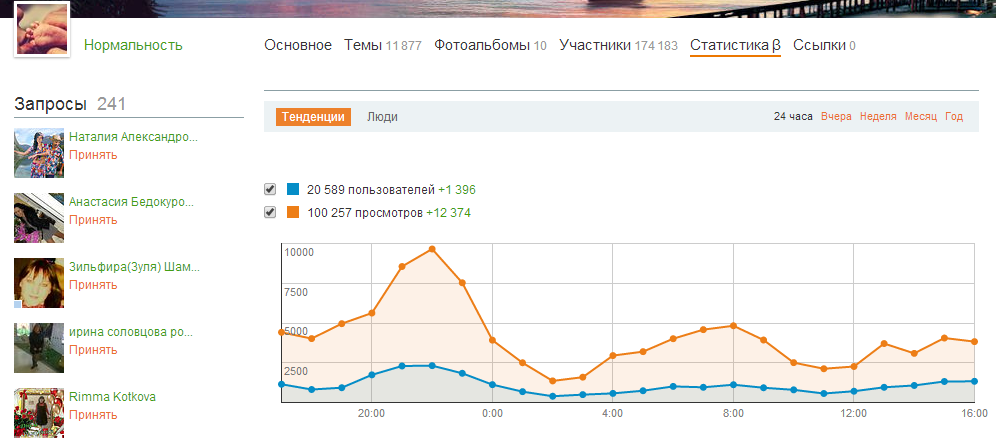Viewport: 996px width, 442px height.
Task: Show statistics for Неделя
Action: coord(878,116)
